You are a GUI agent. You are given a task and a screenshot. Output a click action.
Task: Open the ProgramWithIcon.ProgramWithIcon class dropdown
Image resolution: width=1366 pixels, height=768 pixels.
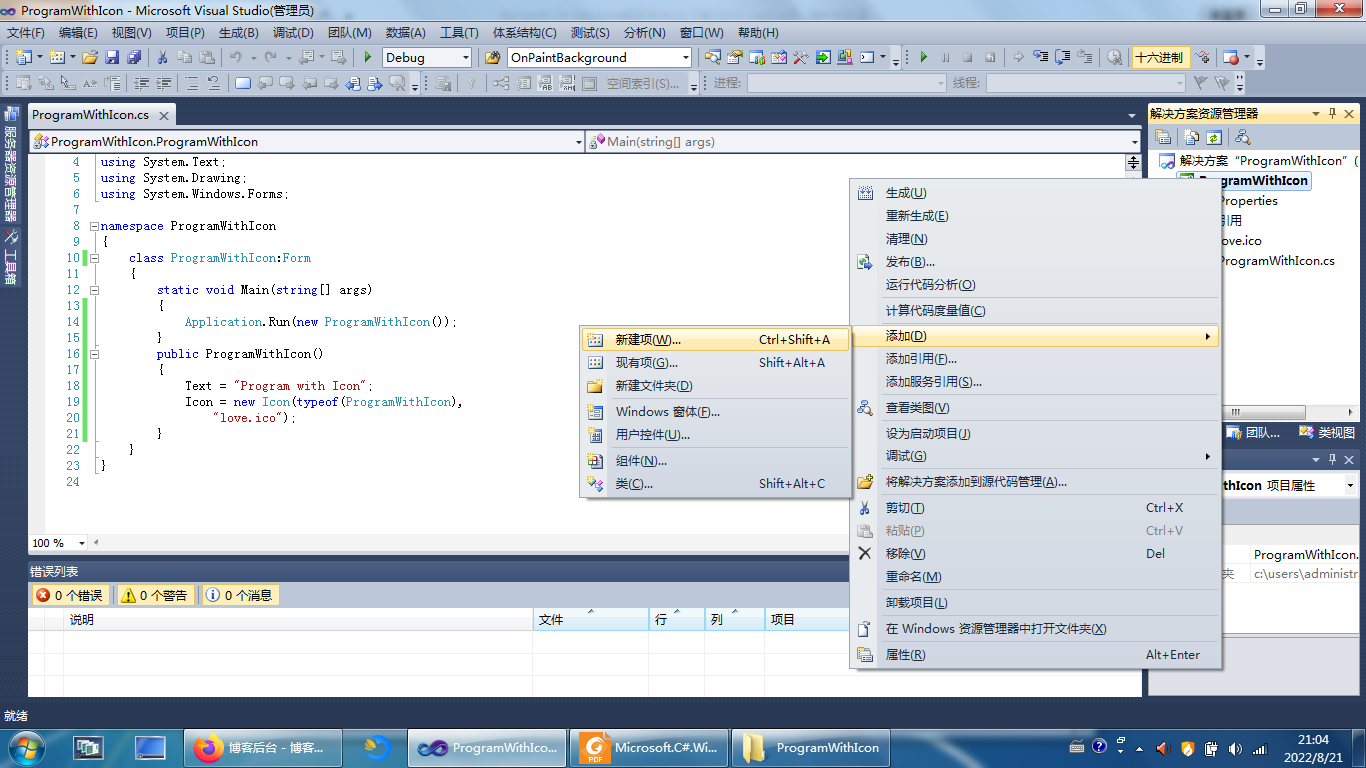click(x=308, y=142)
